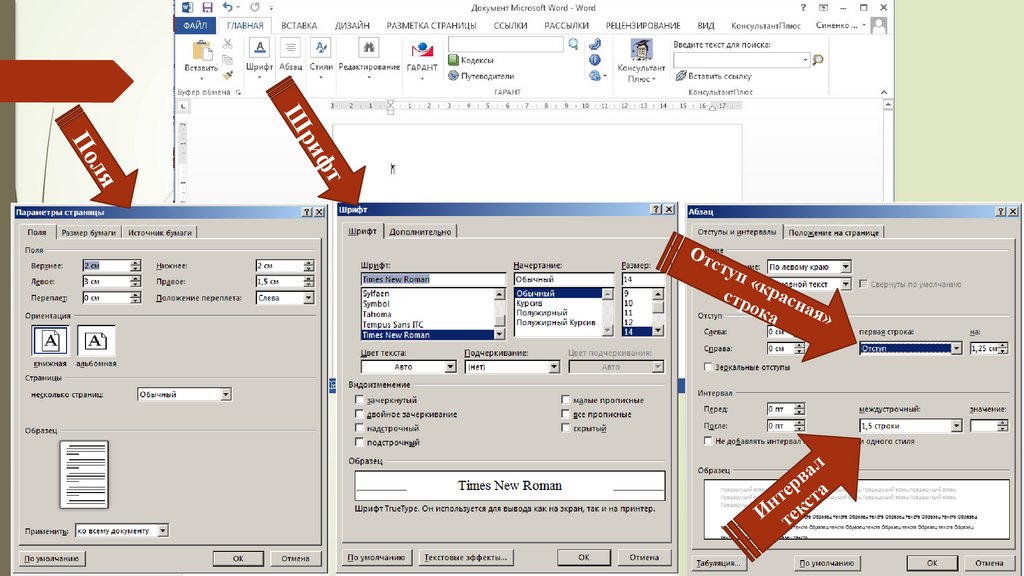Click the КонсультантПлюс professor icon
The image size is (1024, 576).
pos(641,50)
